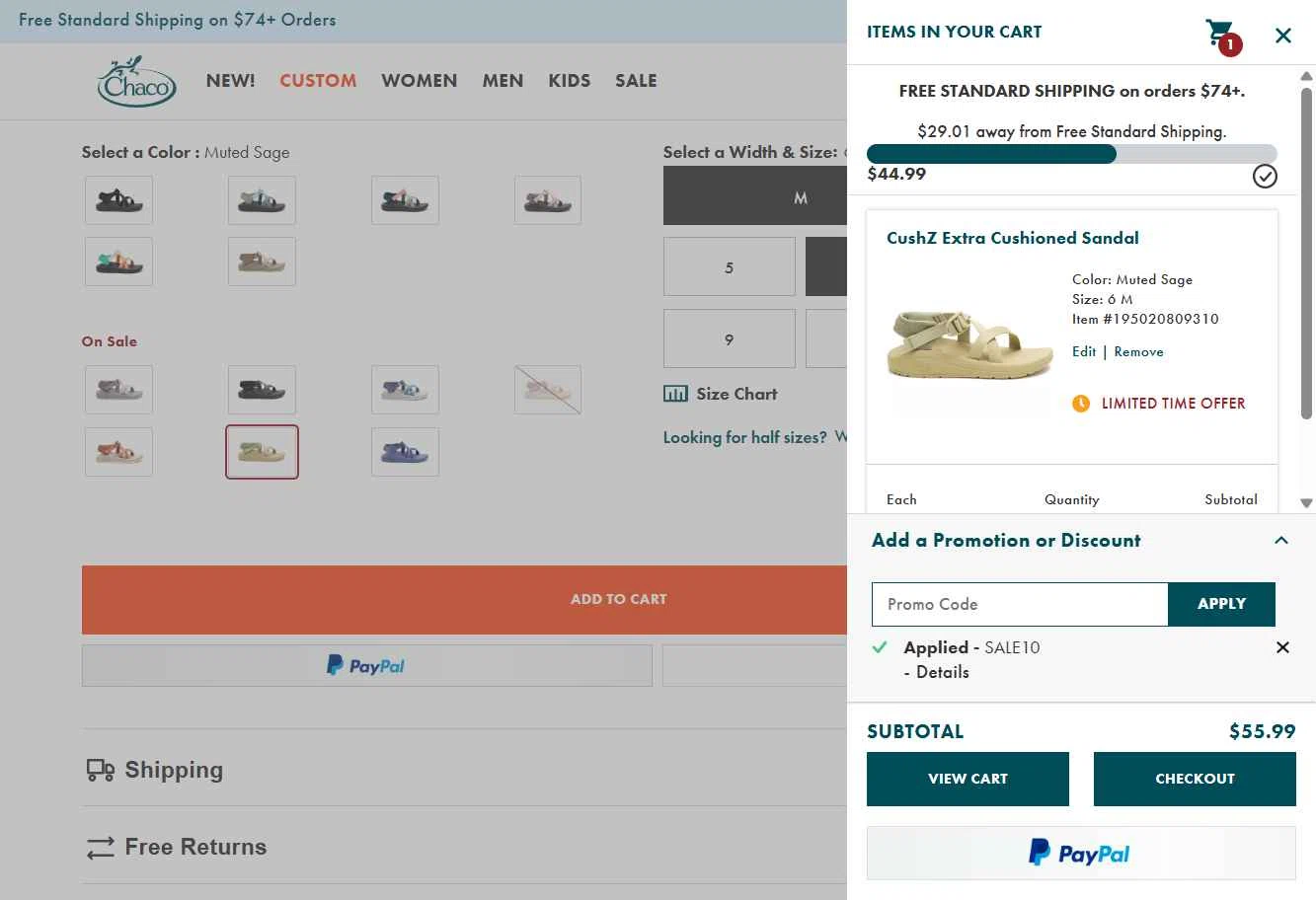Select the gray-teal sandal swatch in first row

click(x=262, y=200)
